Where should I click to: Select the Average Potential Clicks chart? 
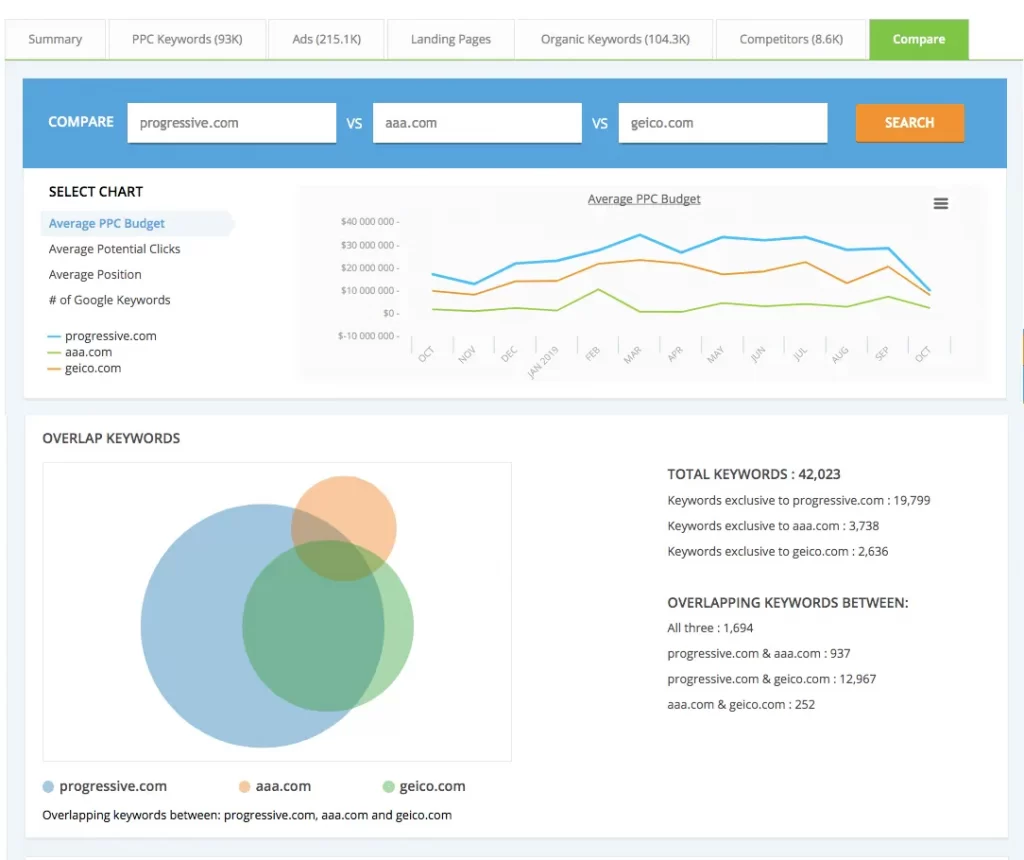coord(114,249)
